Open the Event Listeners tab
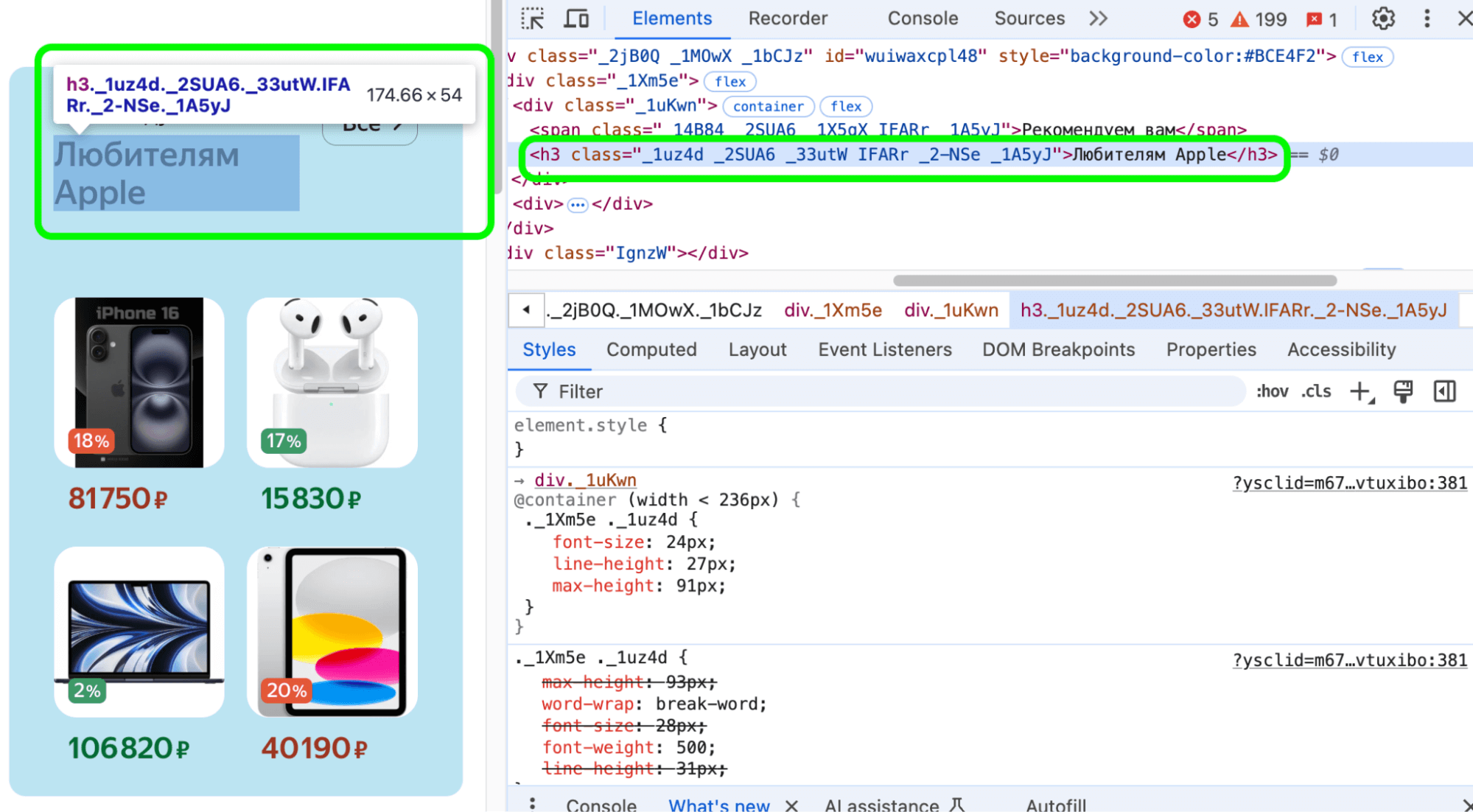Screen dimensions: 1473x812 [885, 349]
